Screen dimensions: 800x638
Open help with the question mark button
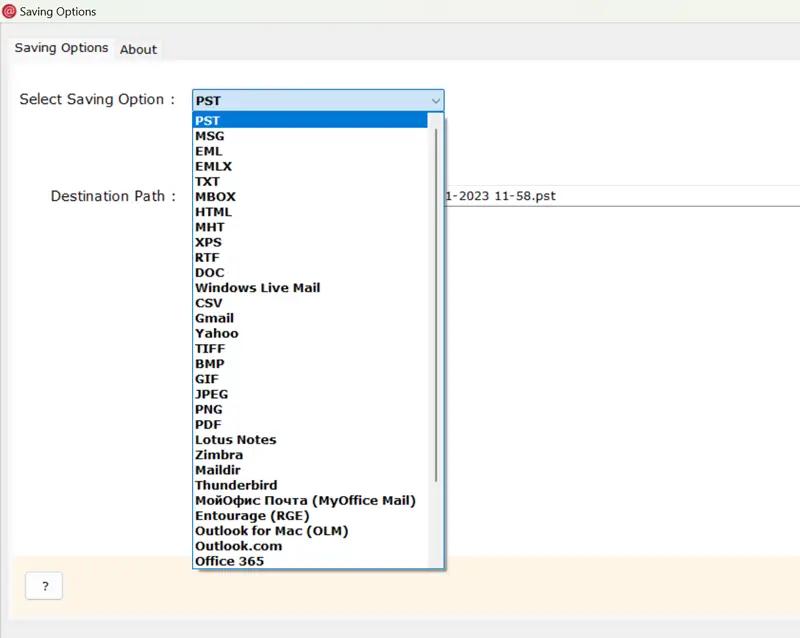coord(44,586)
